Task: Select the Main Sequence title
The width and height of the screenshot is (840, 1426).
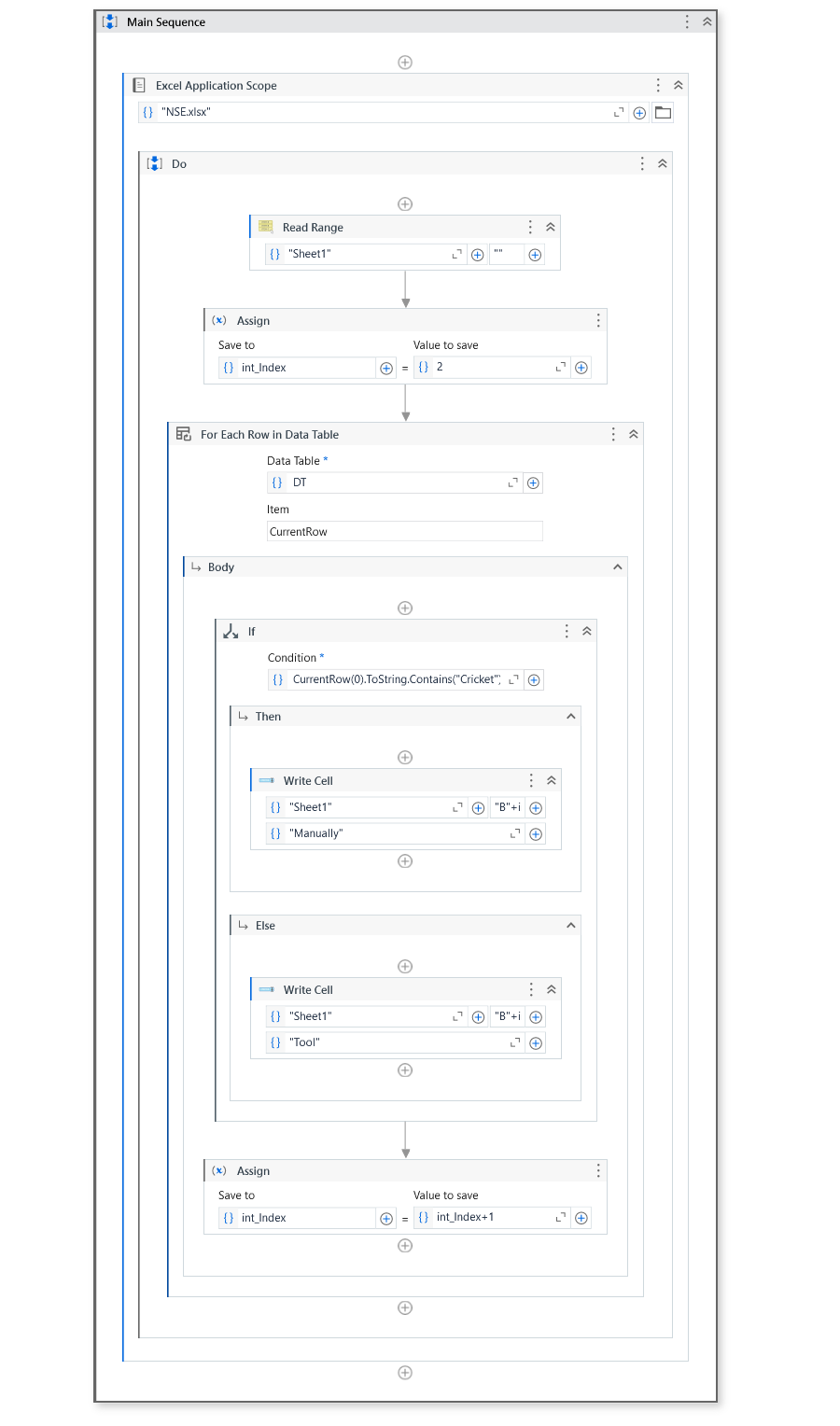Action: (166, 22)
